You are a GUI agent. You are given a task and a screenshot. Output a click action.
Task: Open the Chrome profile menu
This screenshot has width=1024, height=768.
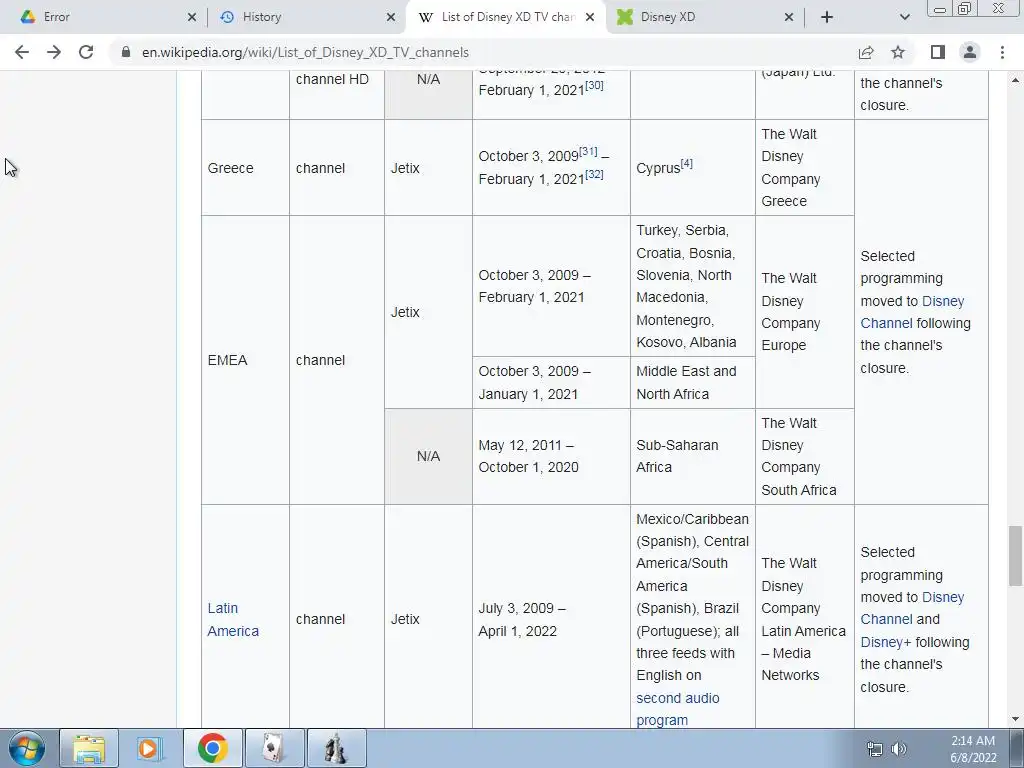[970, 52]
